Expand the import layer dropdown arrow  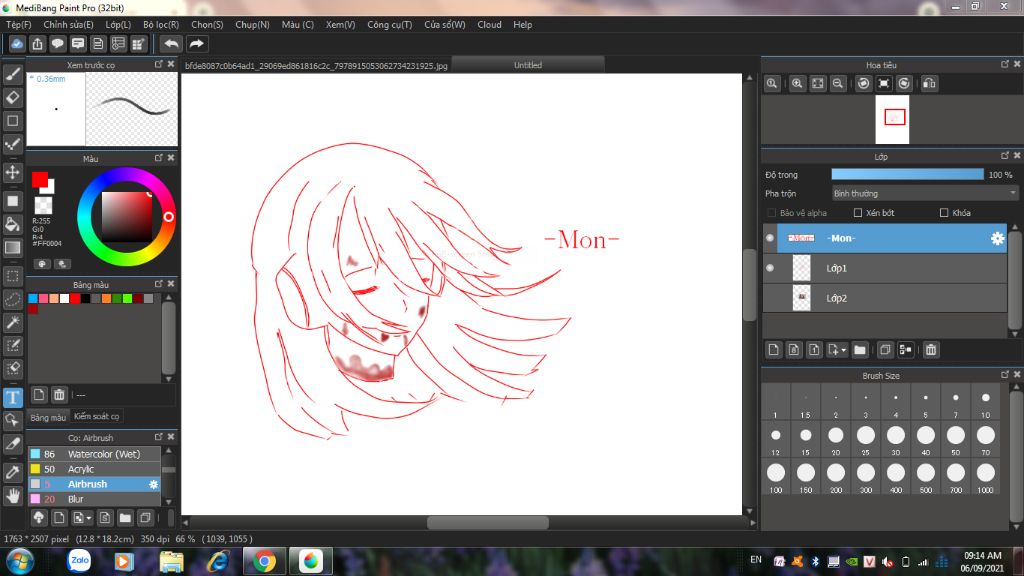tap(843, 350)
